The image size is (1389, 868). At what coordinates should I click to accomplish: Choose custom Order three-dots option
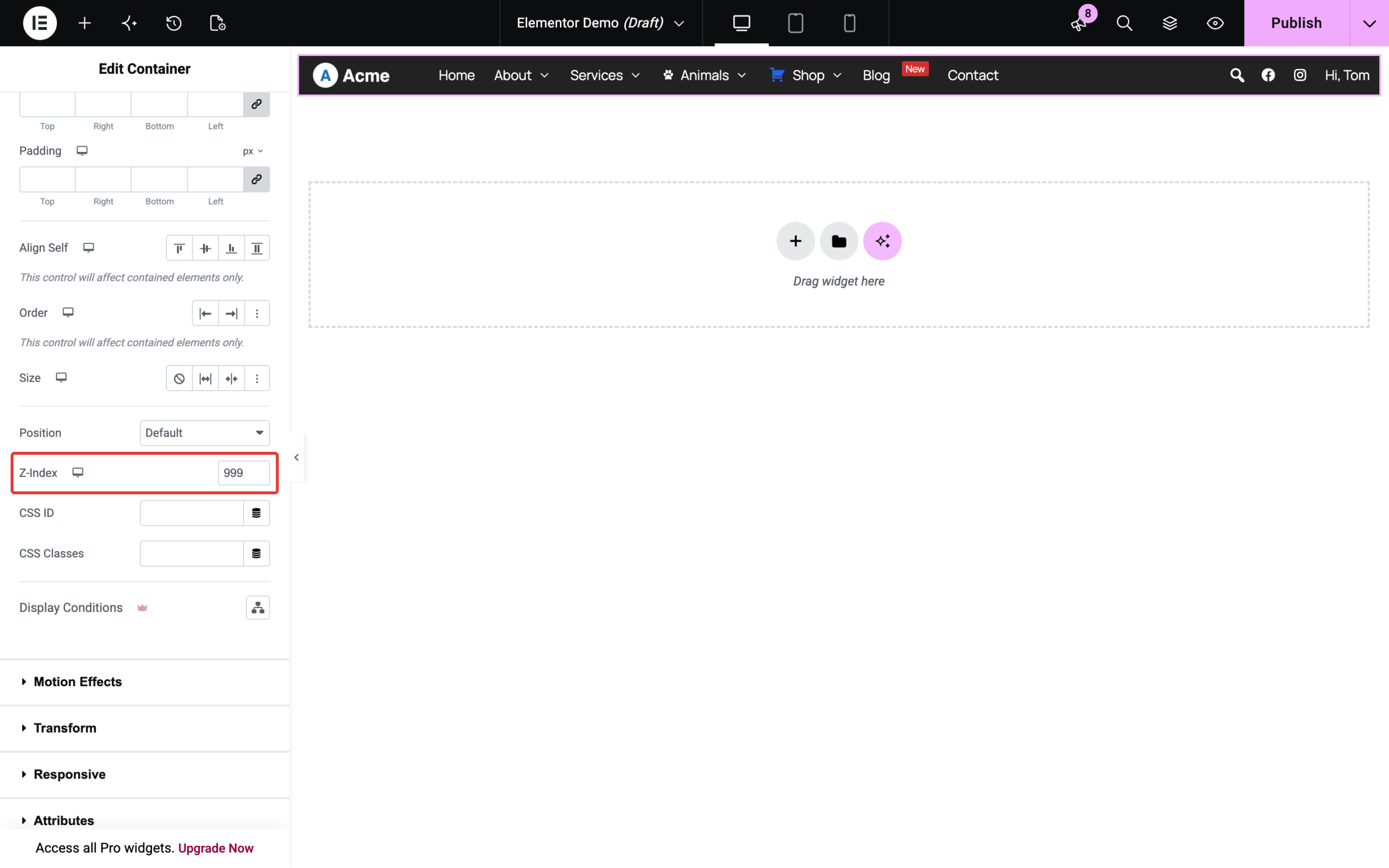pyautogui.click(x=257, y=313)
